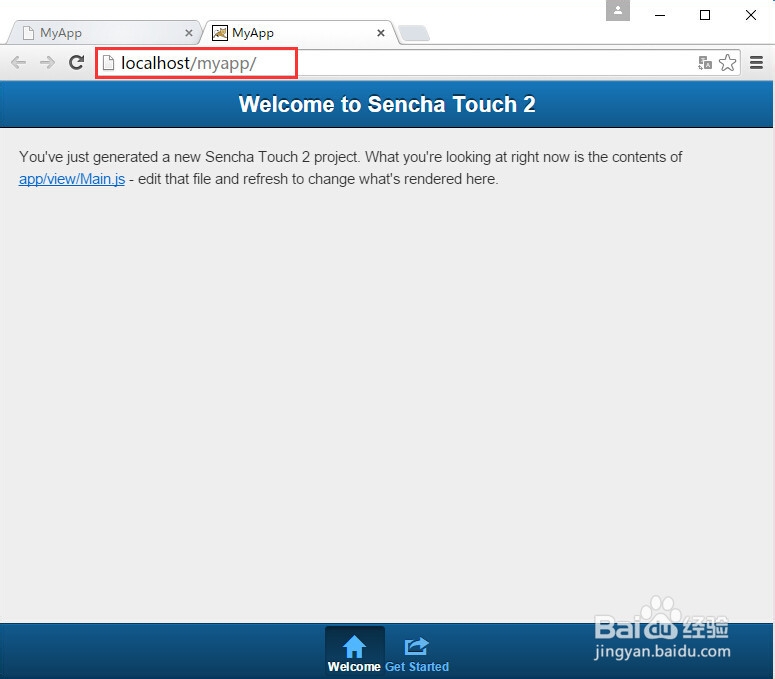Screen dimensions: 775x679
Task: Open a new browser tab
Action: 414,33
